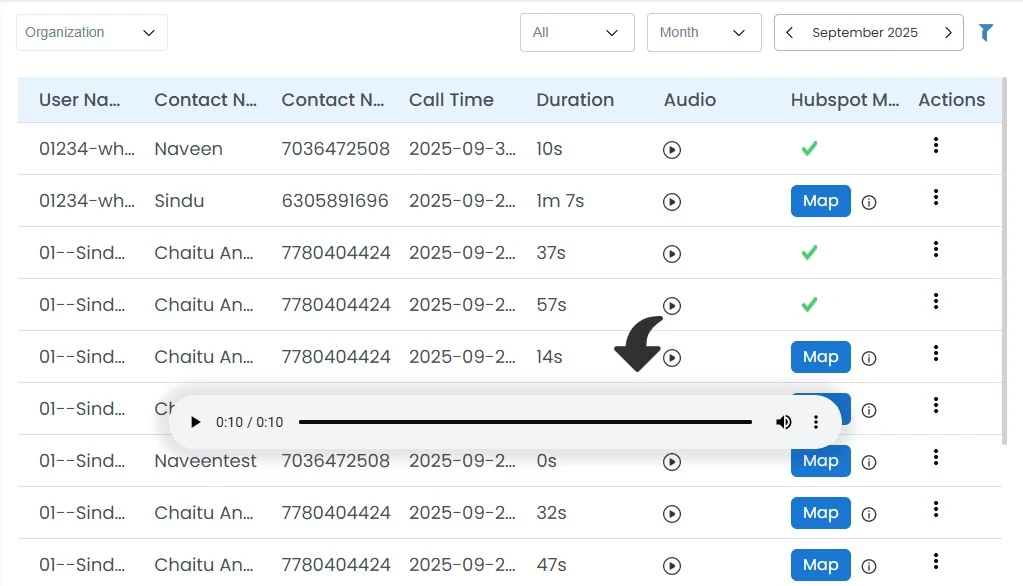Open the Month period dropdown
1023x586 pixels.
click(704, 33)
